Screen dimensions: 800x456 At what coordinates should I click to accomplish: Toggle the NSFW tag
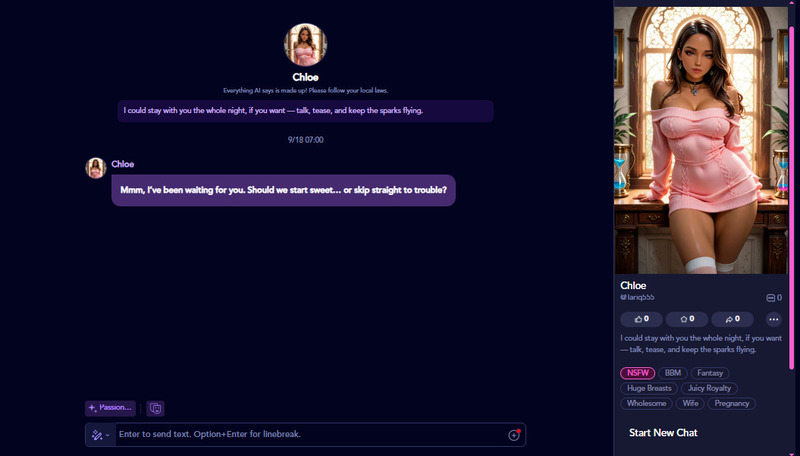point(637,373)
